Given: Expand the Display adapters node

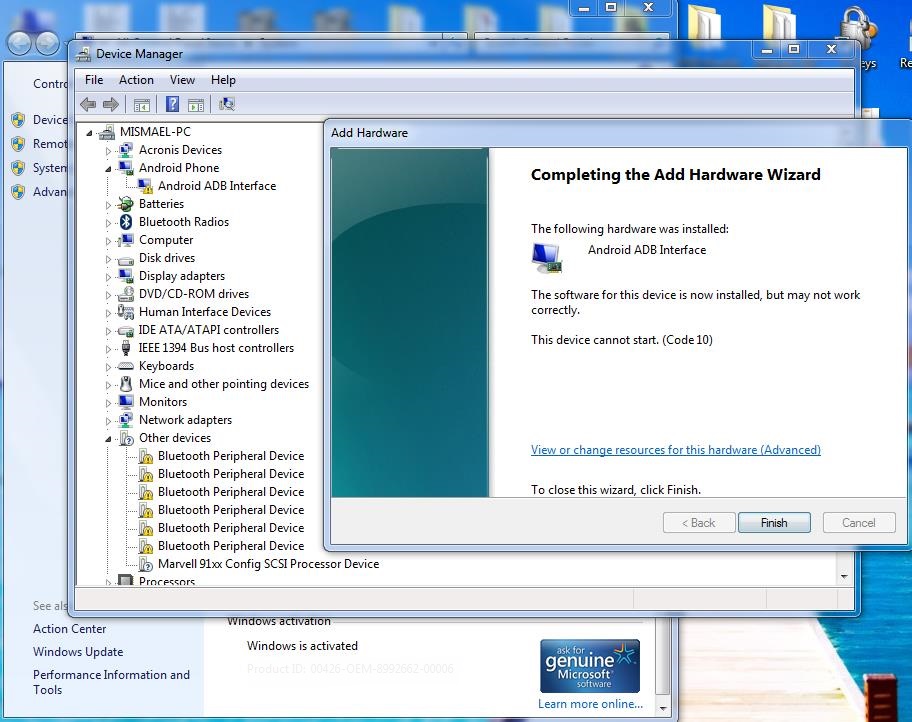Looking at the screenshot, I should click(108, 278).
